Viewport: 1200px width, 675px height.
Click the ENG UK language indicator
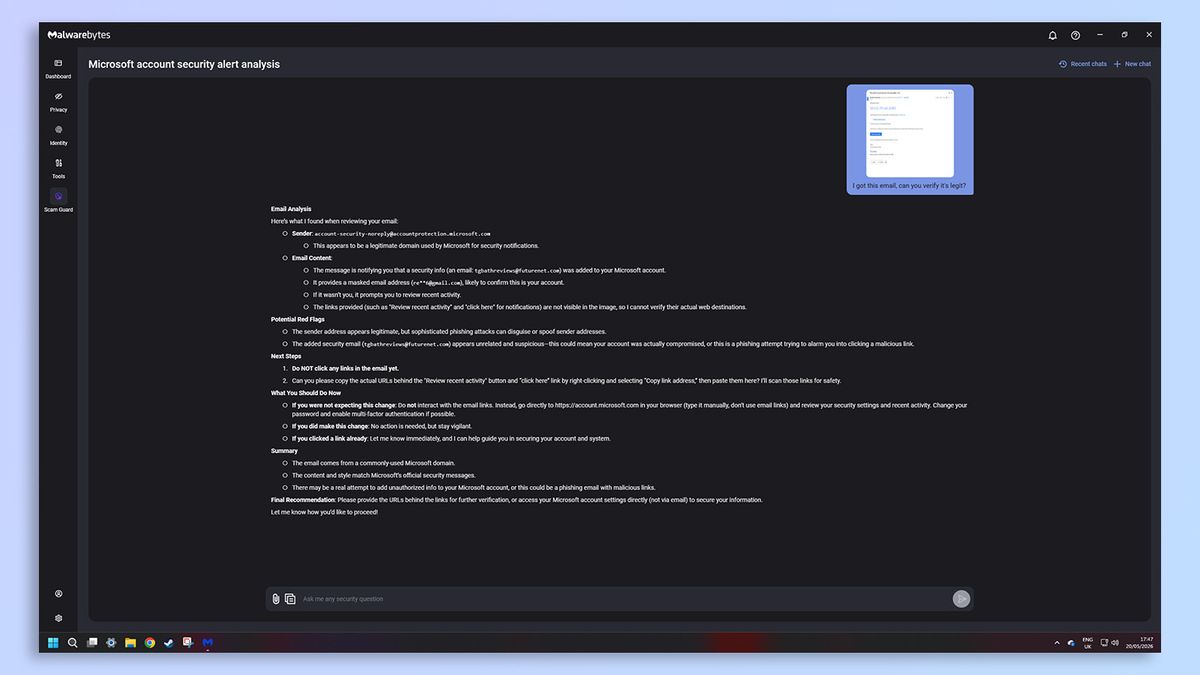(x=1088, y=643)
